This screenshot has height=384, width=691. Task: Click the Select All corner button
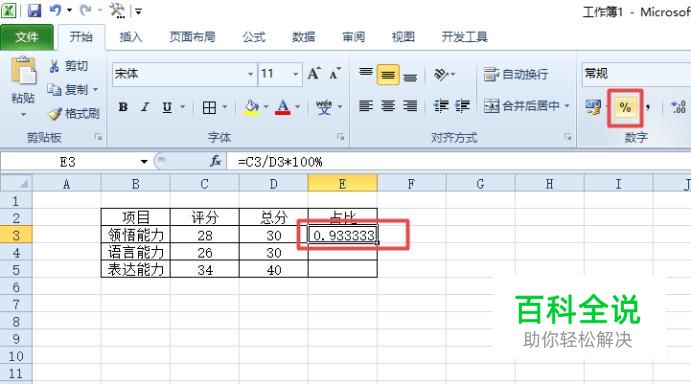[16, 183]
